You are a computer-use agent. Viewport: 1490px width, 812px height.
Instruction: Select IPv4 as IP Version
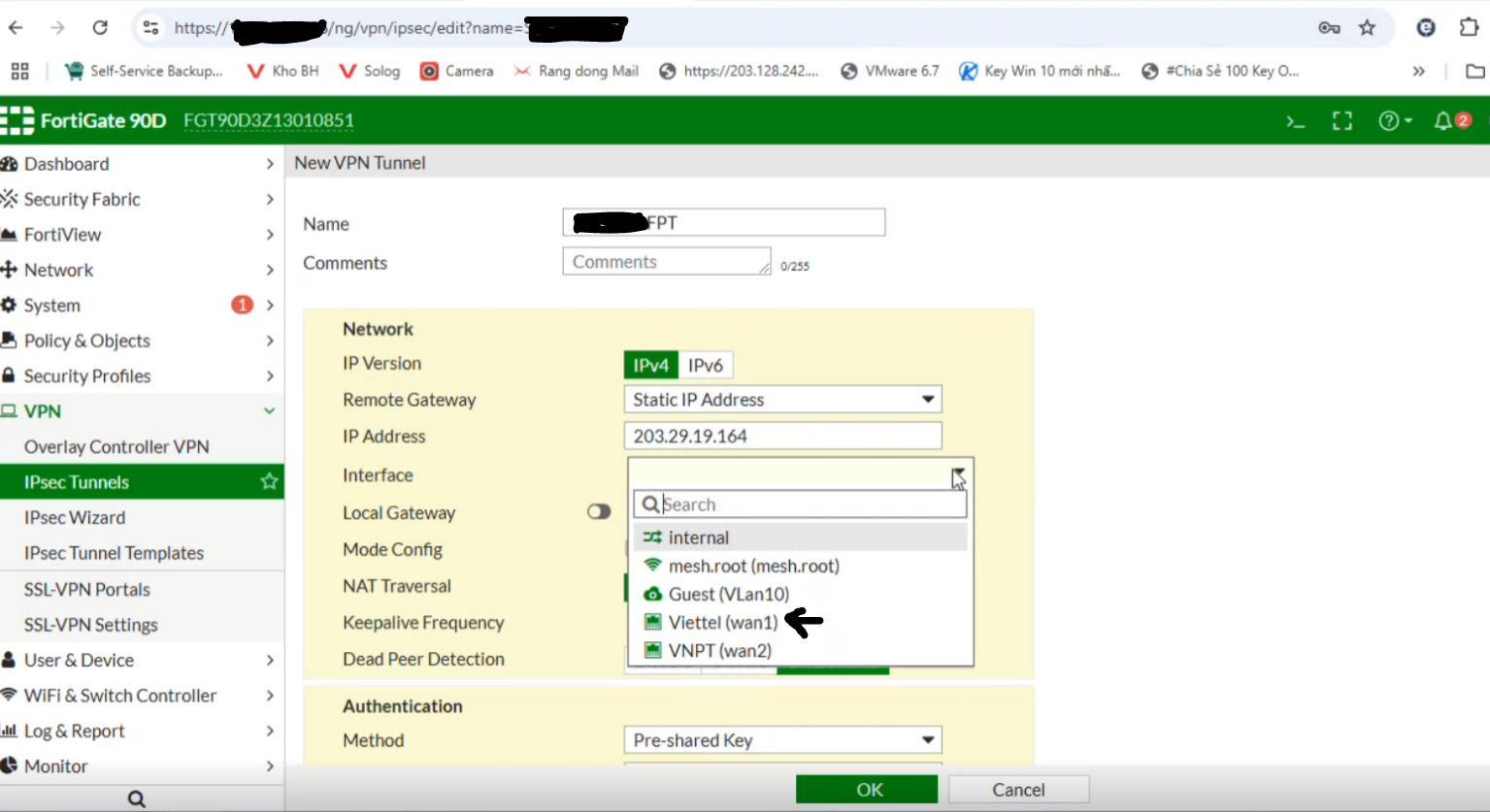pyautogui.click(x=650, y=365)
